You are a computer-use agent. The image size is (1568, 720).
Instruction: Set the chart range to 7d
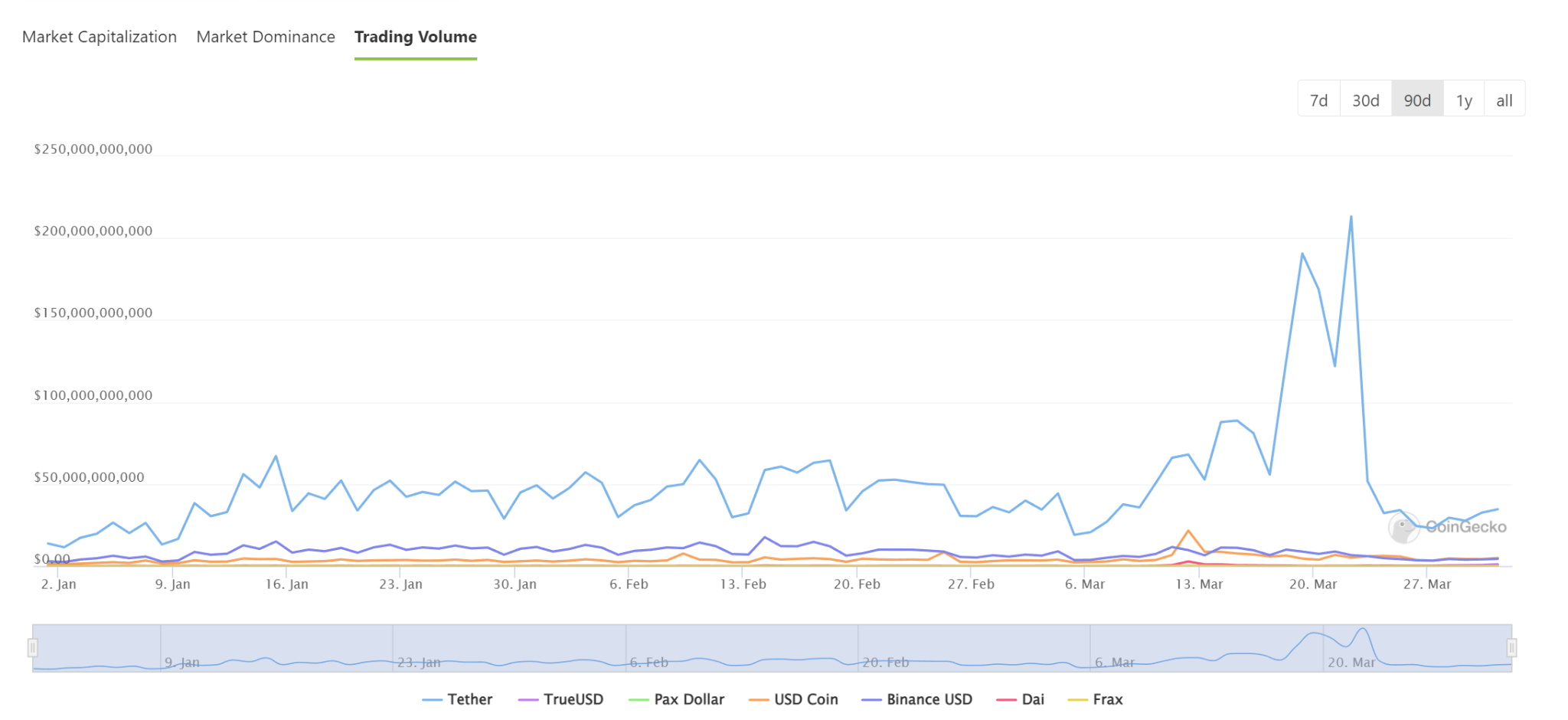(x=1318, y=100)
